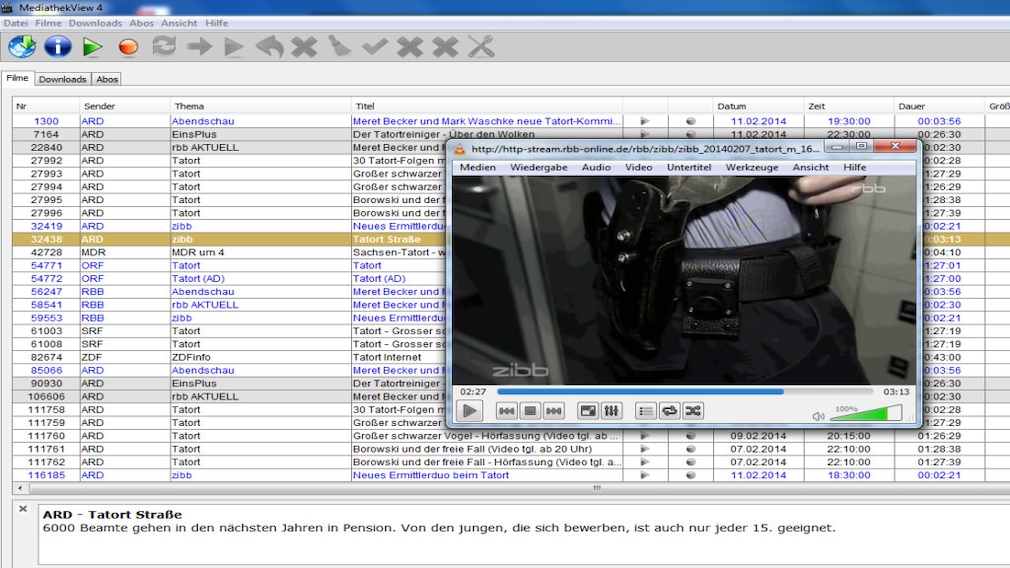Toggle shuffle playback in VLC
The image size is (1010, 568).
pos(693,411)
